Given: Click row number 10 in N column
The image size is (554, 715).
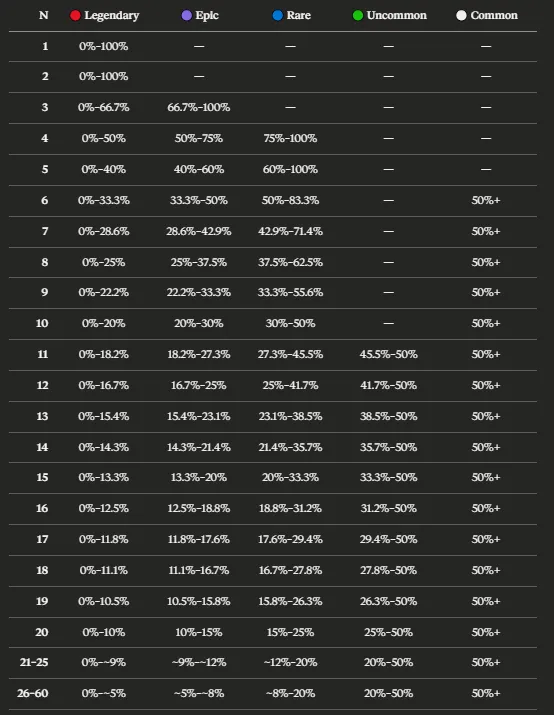Looking at the screenshot, I should [x=42, y=323].
